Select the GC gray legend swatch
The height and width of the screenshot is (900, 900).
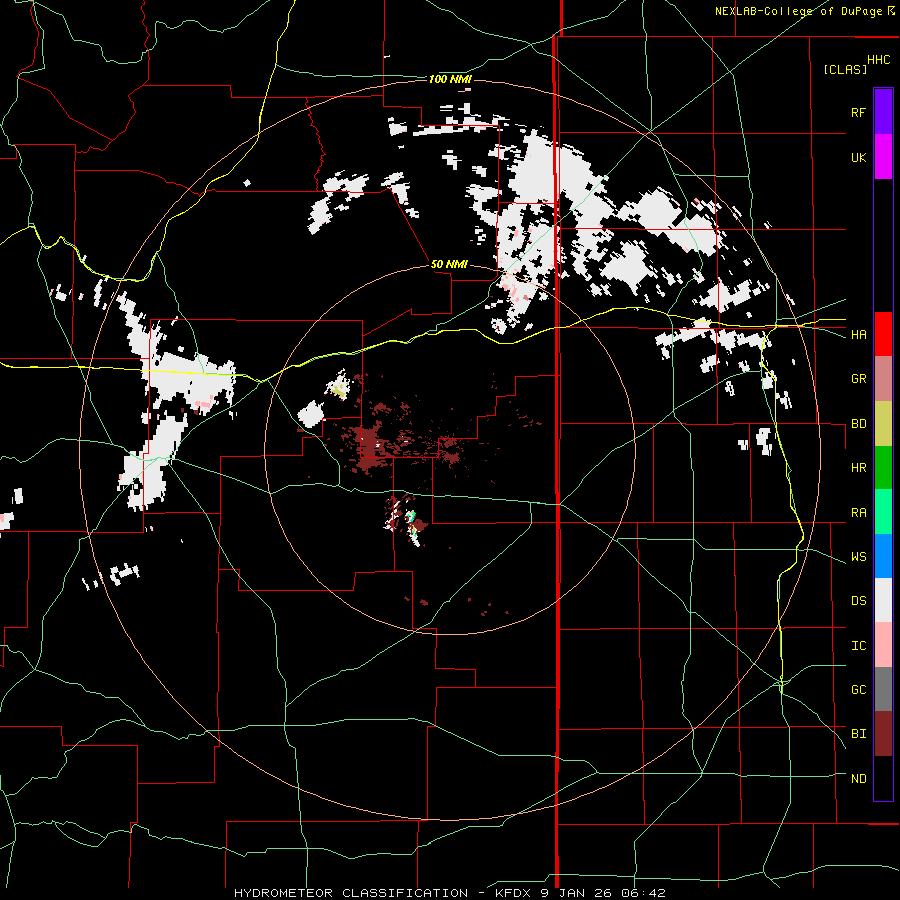coord(883,689)
